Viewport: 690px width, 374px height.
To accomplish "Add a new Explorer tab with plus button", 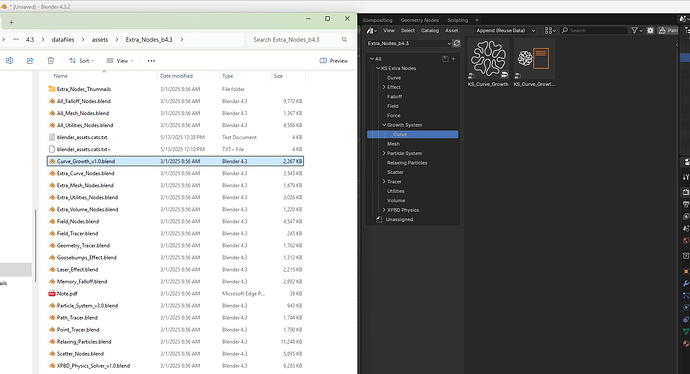I will [x=11, y=22].
